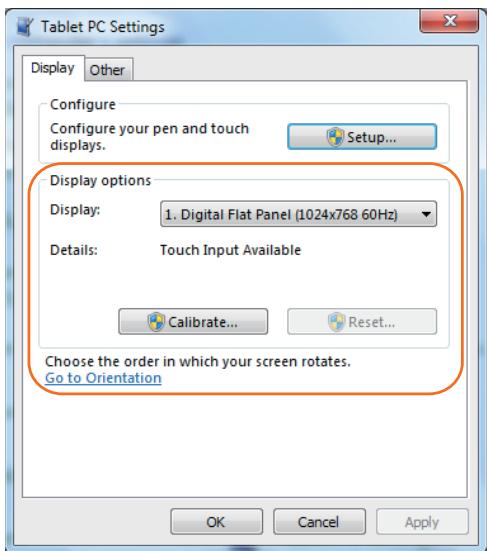This screenshot has width=487, height=551.
Task: Switch to the Other tab
Action: pos(109,70)
